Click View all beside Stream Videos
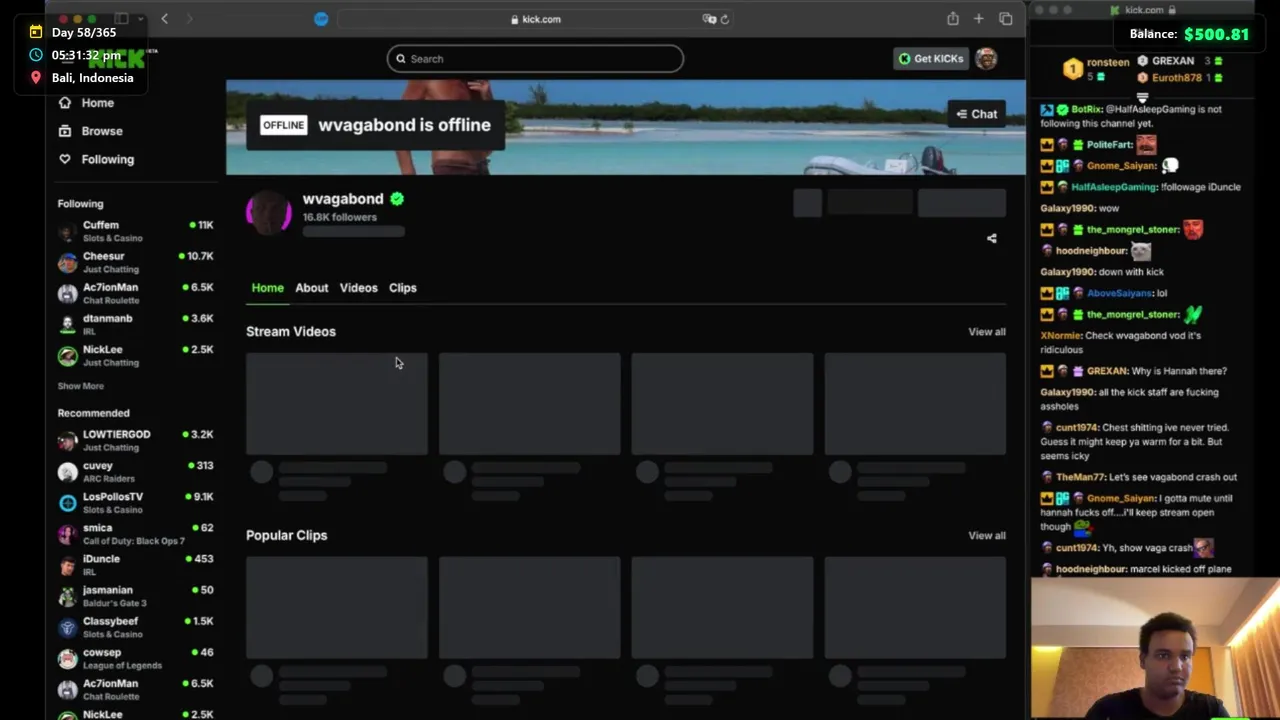The image size is (1280, 720). click(987, 332)
